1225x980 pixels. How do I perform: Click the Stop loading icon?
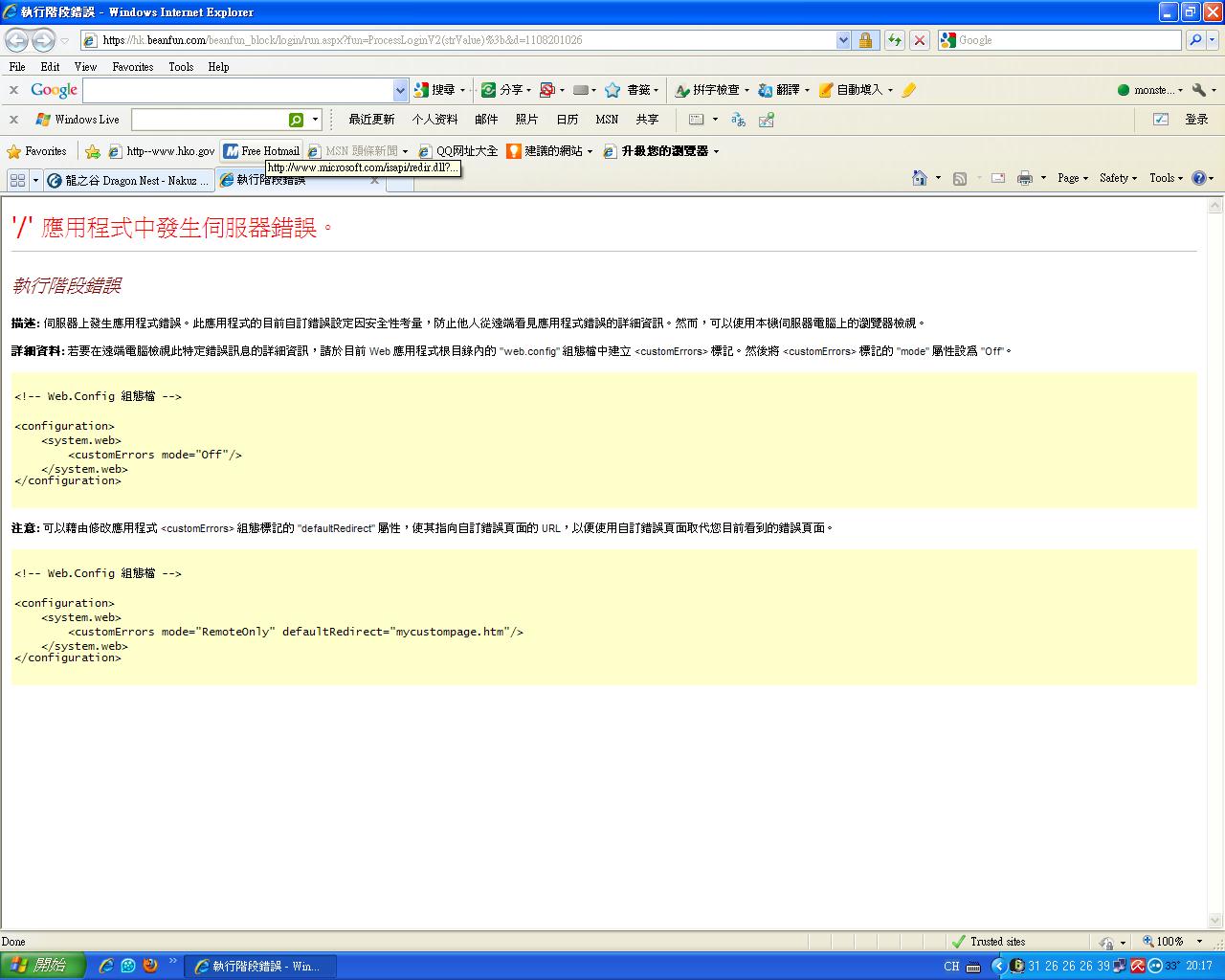tap(919, 40)
